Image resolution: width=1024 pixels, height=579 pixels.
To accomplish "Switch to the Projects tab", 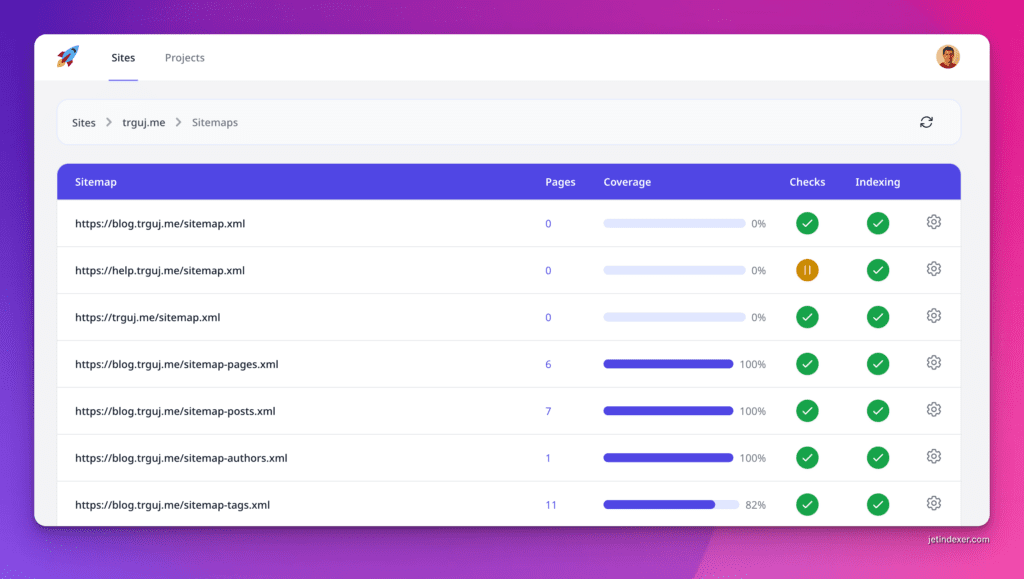I will (185, 58).
